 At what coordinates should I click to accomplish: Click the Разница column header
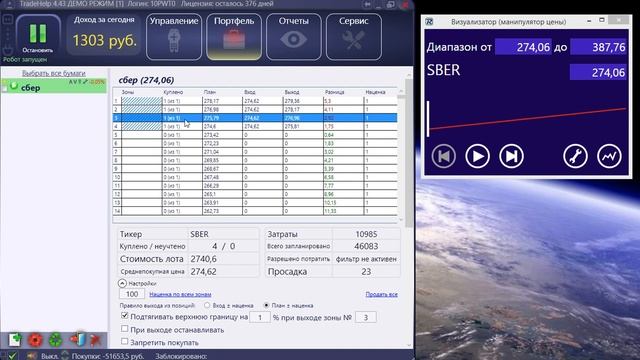coord(335,92)
